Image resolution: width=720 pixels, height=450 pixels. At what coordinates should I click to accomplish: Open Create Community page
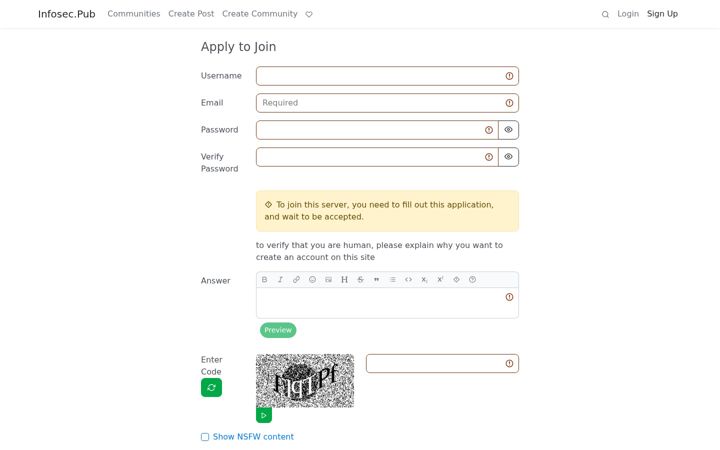(260, 14)
